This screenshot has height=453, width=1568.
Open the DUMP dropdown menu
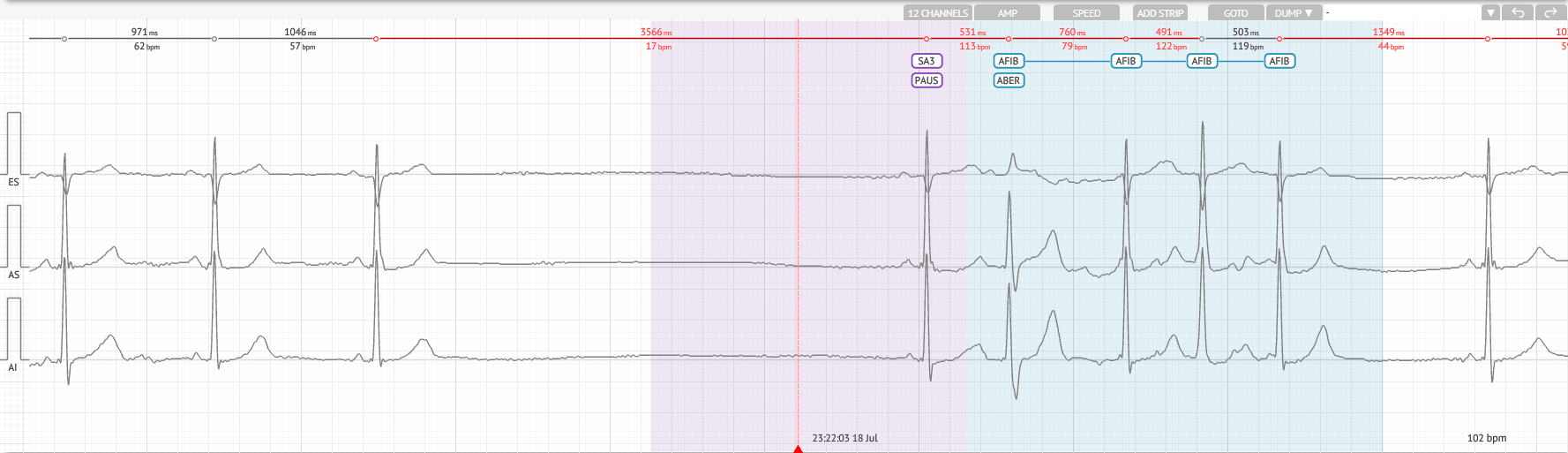point(1294,13)
